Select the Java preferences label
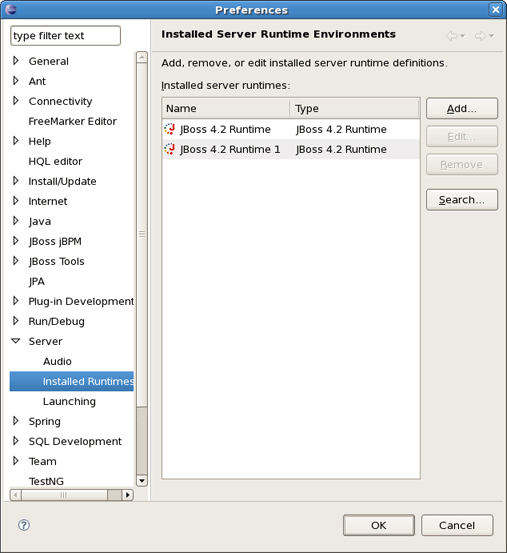The image size is (507, 553). pyautogui.click(x=40, y=221)
